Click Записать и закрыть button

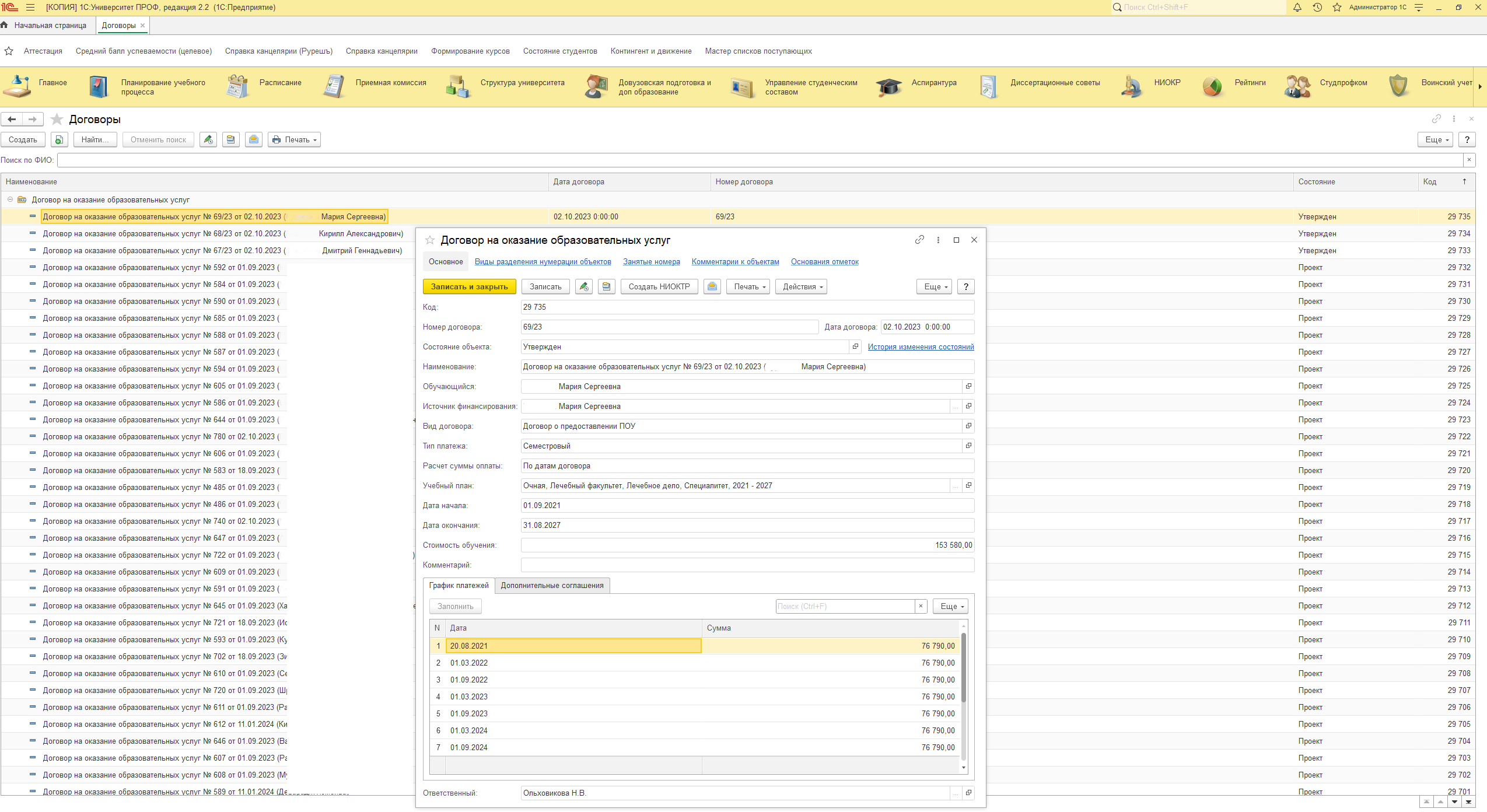[x=469, y=286]
